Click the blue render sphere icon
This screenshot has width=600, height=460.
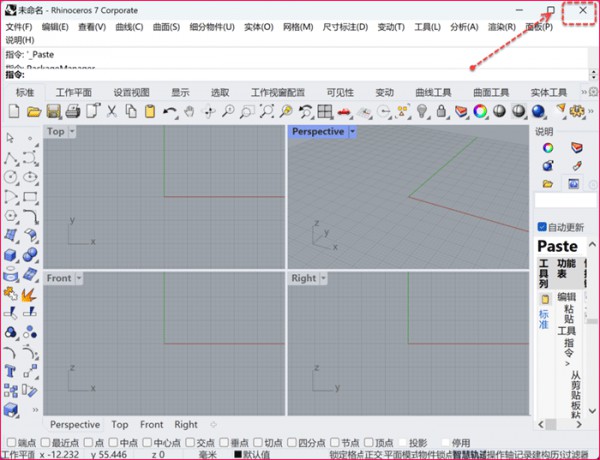pos(538,111)
